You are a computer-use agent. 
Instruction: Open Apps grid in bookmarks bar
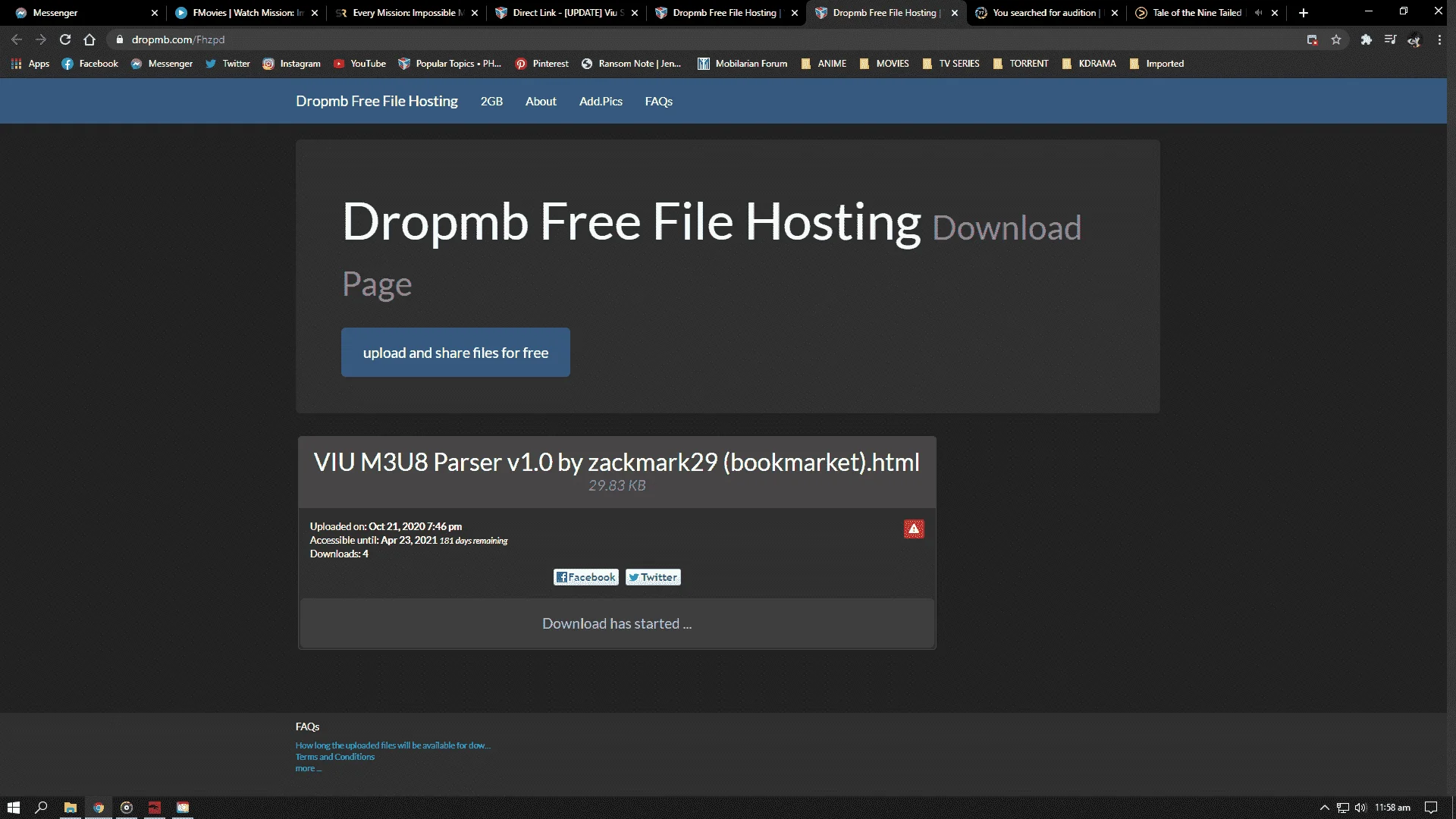[x=30, y=64]
